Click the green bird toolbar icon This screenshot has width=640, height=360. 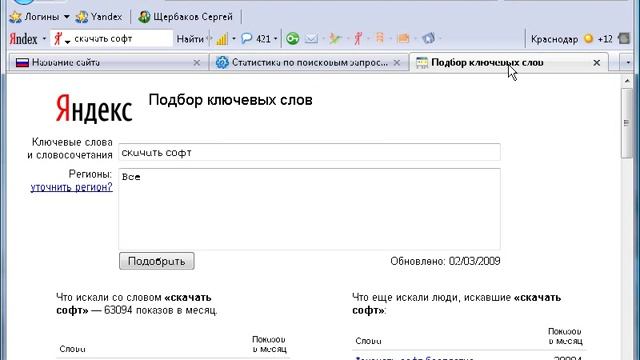(x=335, y=39)
